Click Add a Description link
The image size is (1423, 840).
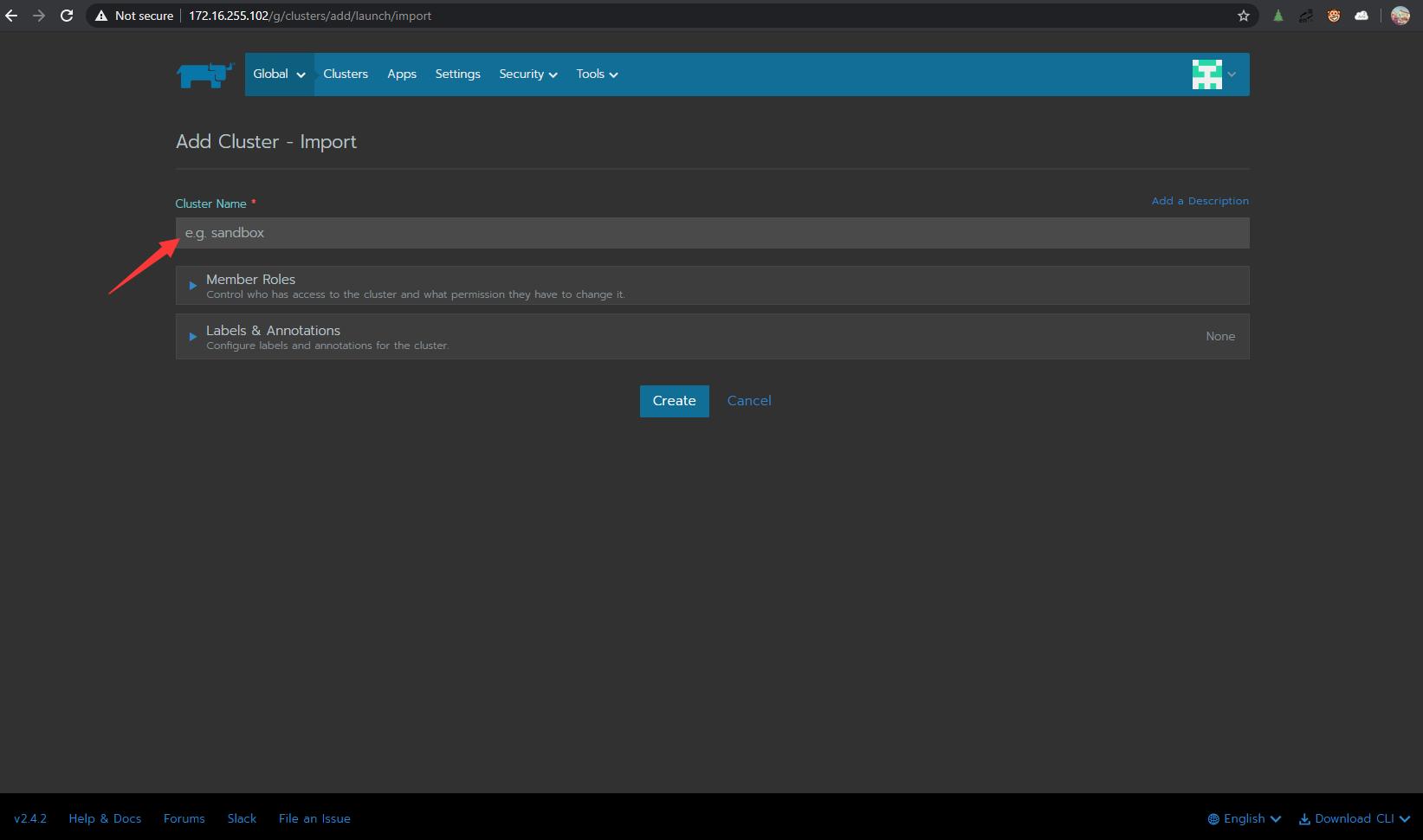(x=1200, y=201)
